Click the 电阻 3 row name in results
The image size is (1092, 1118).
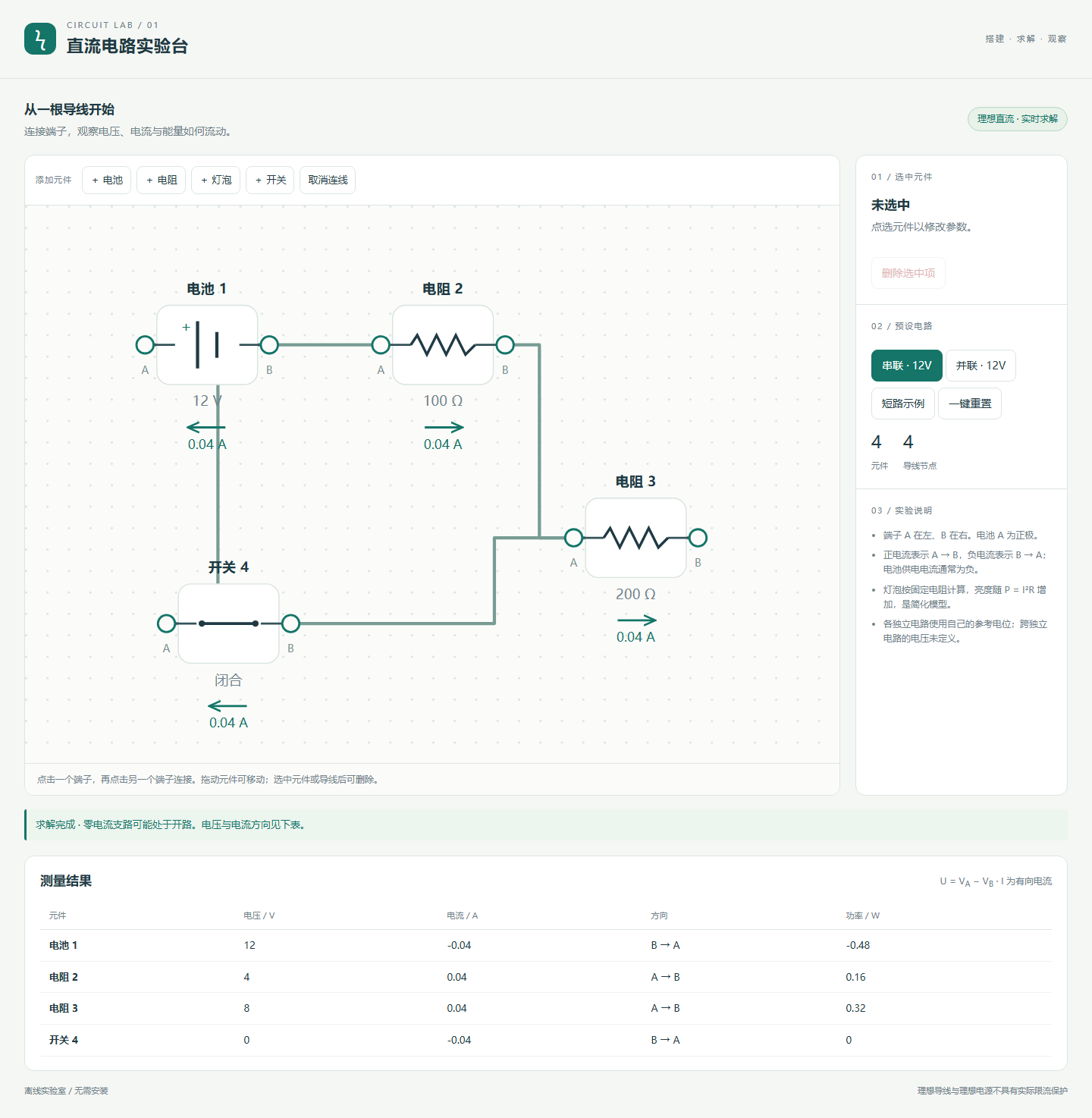point(64,1008)
